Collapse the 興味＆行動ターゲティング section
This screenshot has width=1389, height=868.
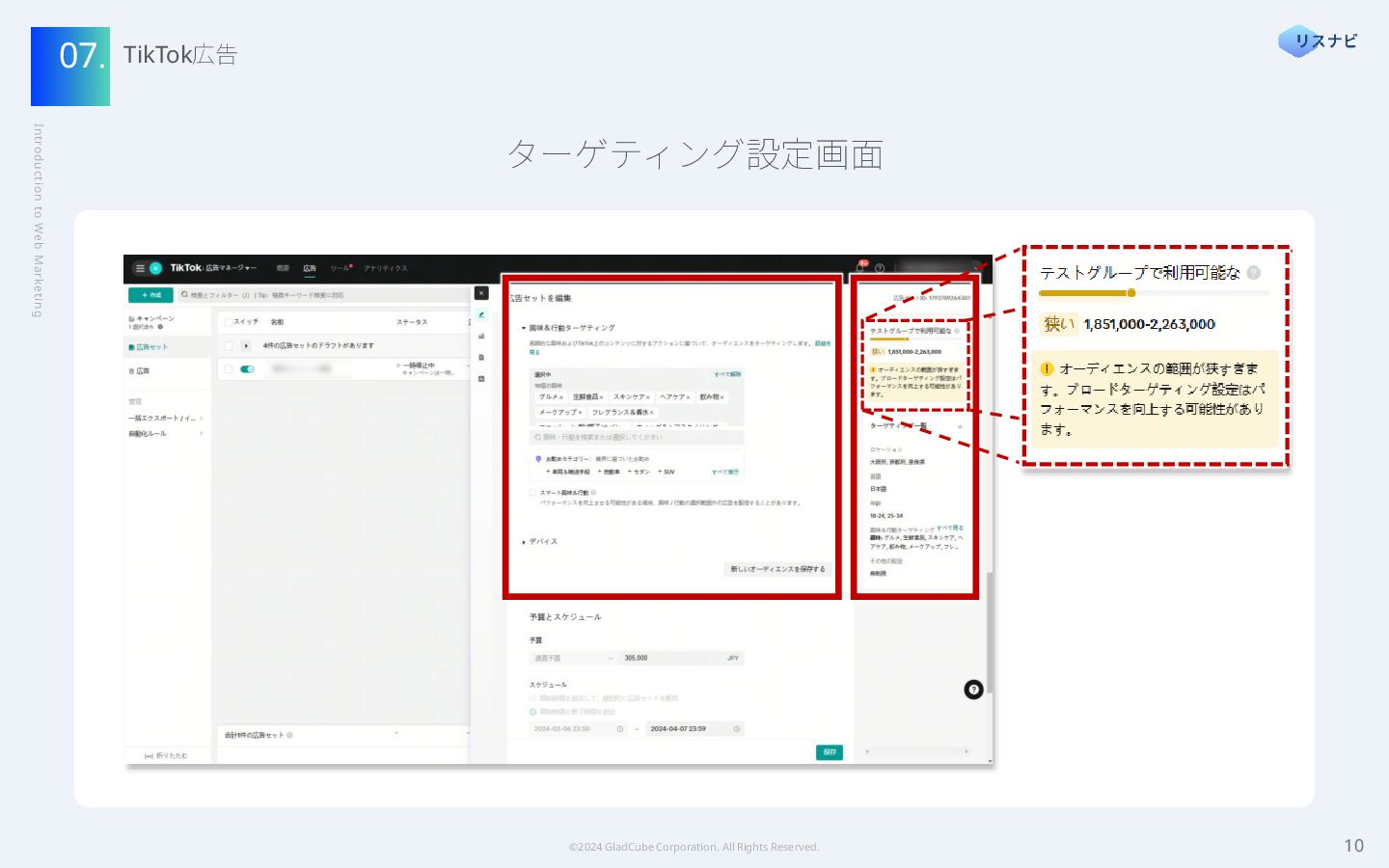coord(524,328)
